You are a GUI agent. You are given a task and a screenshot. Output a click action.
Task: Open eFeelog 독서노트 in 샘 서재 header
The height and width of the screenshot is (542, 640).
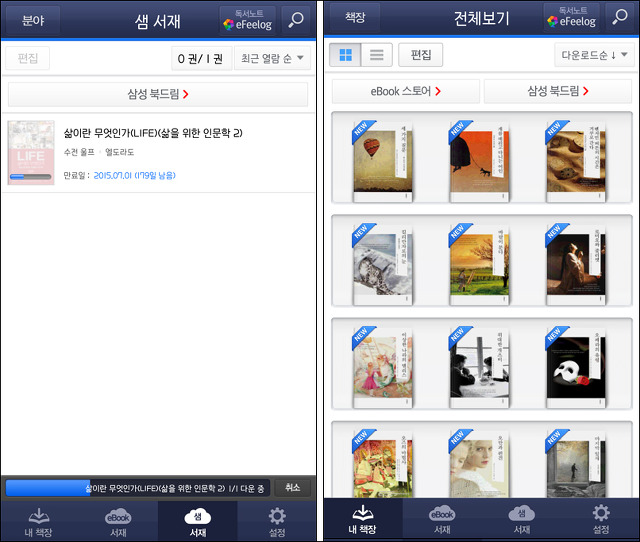247,20
